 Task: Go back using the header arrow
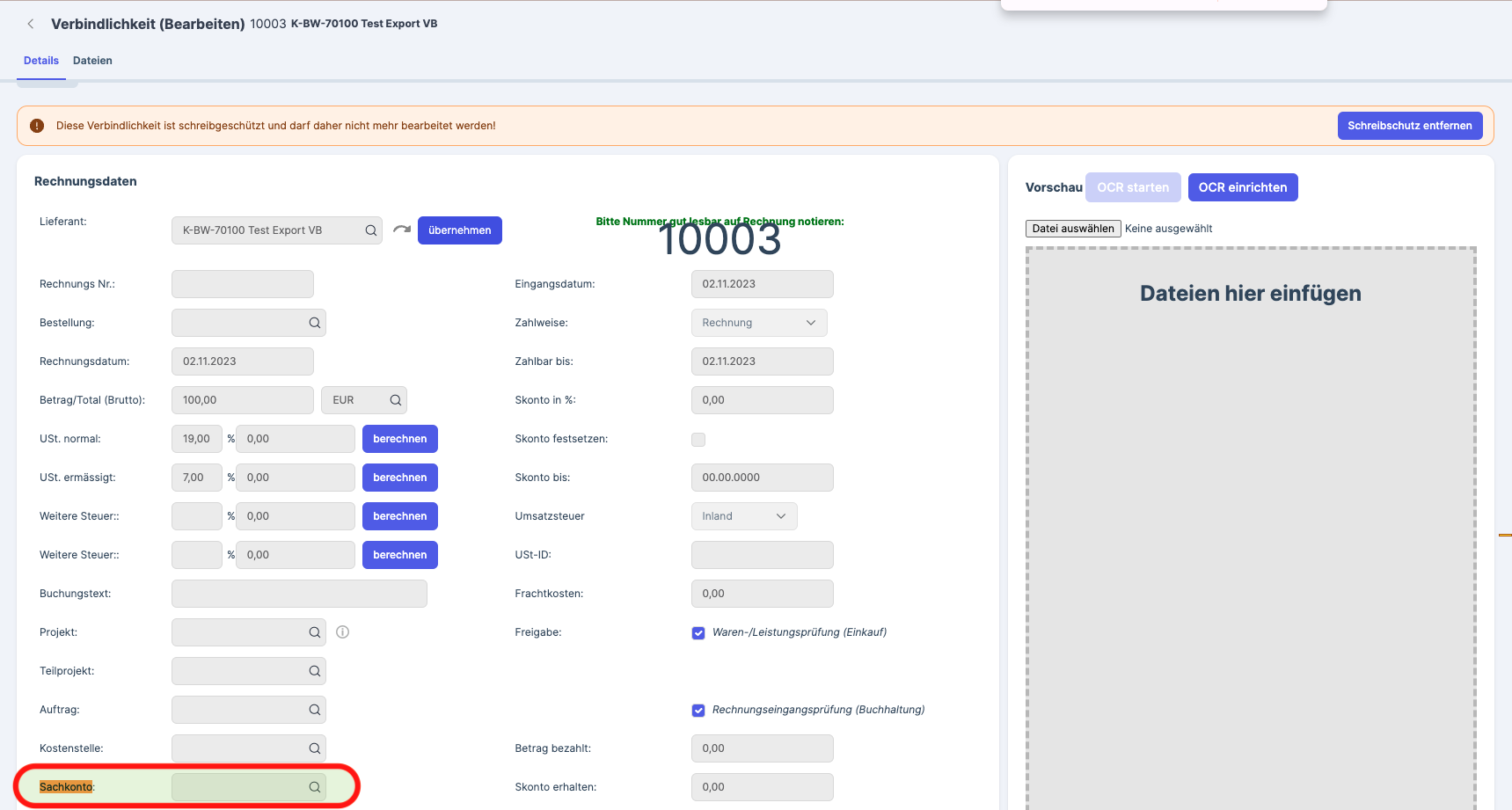[31, 24]
